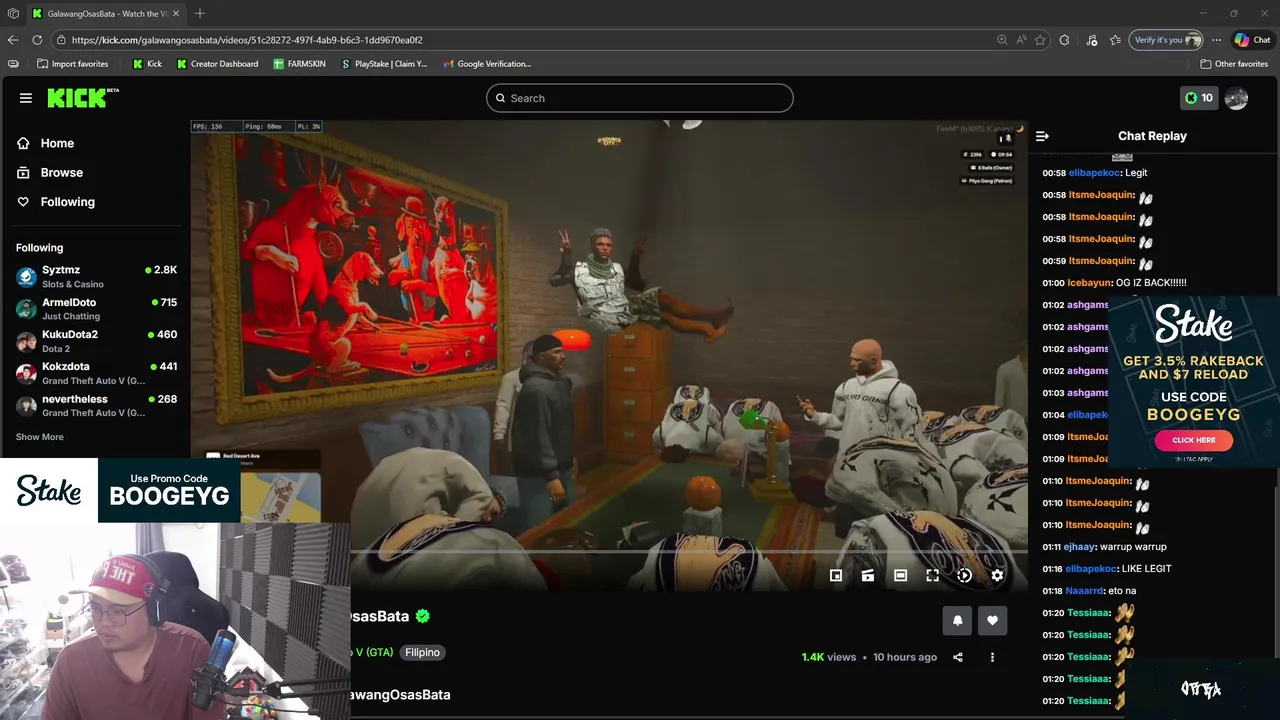This screenshot has height=720, width=1280.
Task: Collapse the Chat Replay panel icon
Action: click(1042, 136)
